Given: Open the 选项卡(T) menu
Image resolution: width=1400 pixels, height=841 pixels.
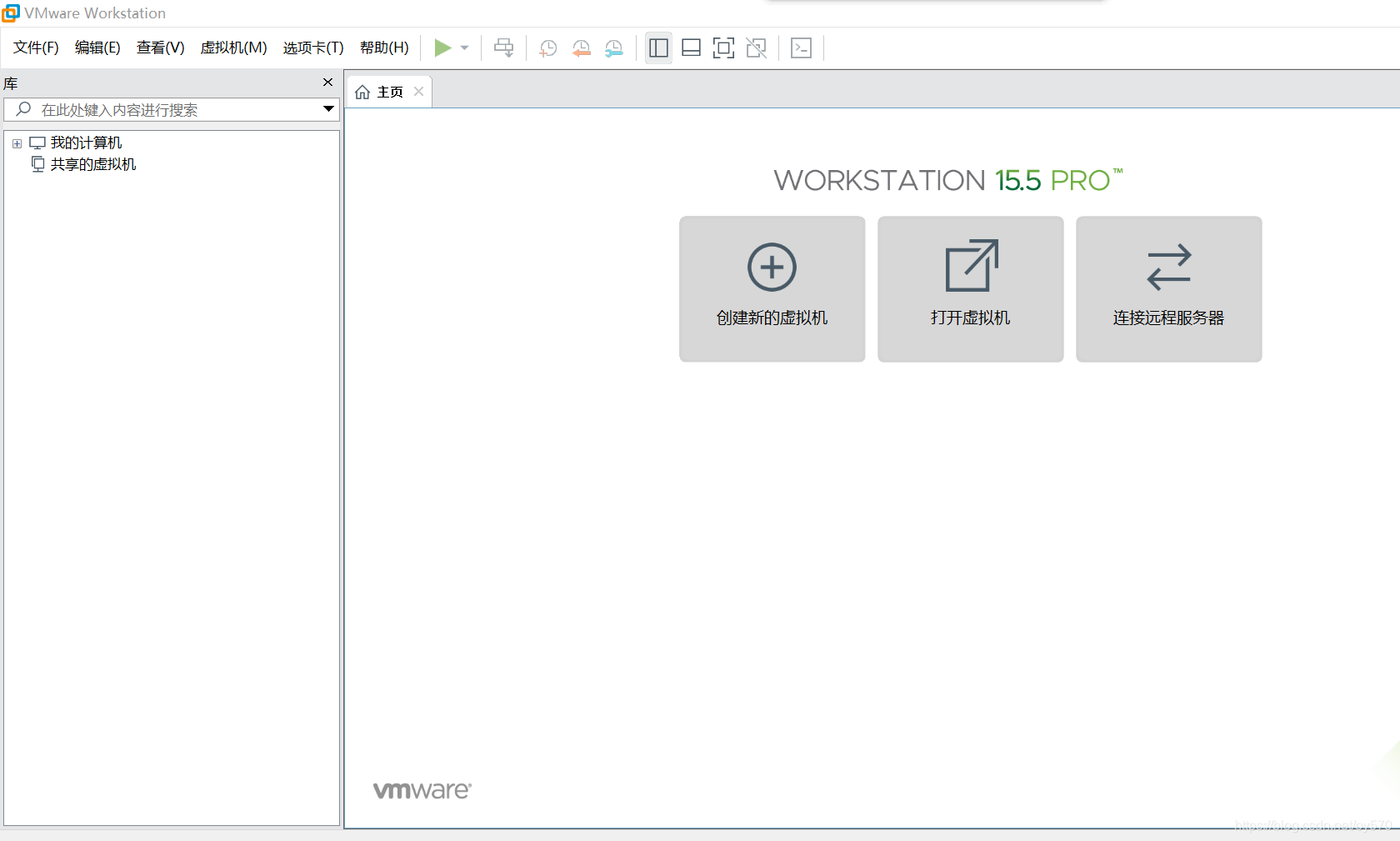Looking at the screenshot, I should (x=313, y=48).
